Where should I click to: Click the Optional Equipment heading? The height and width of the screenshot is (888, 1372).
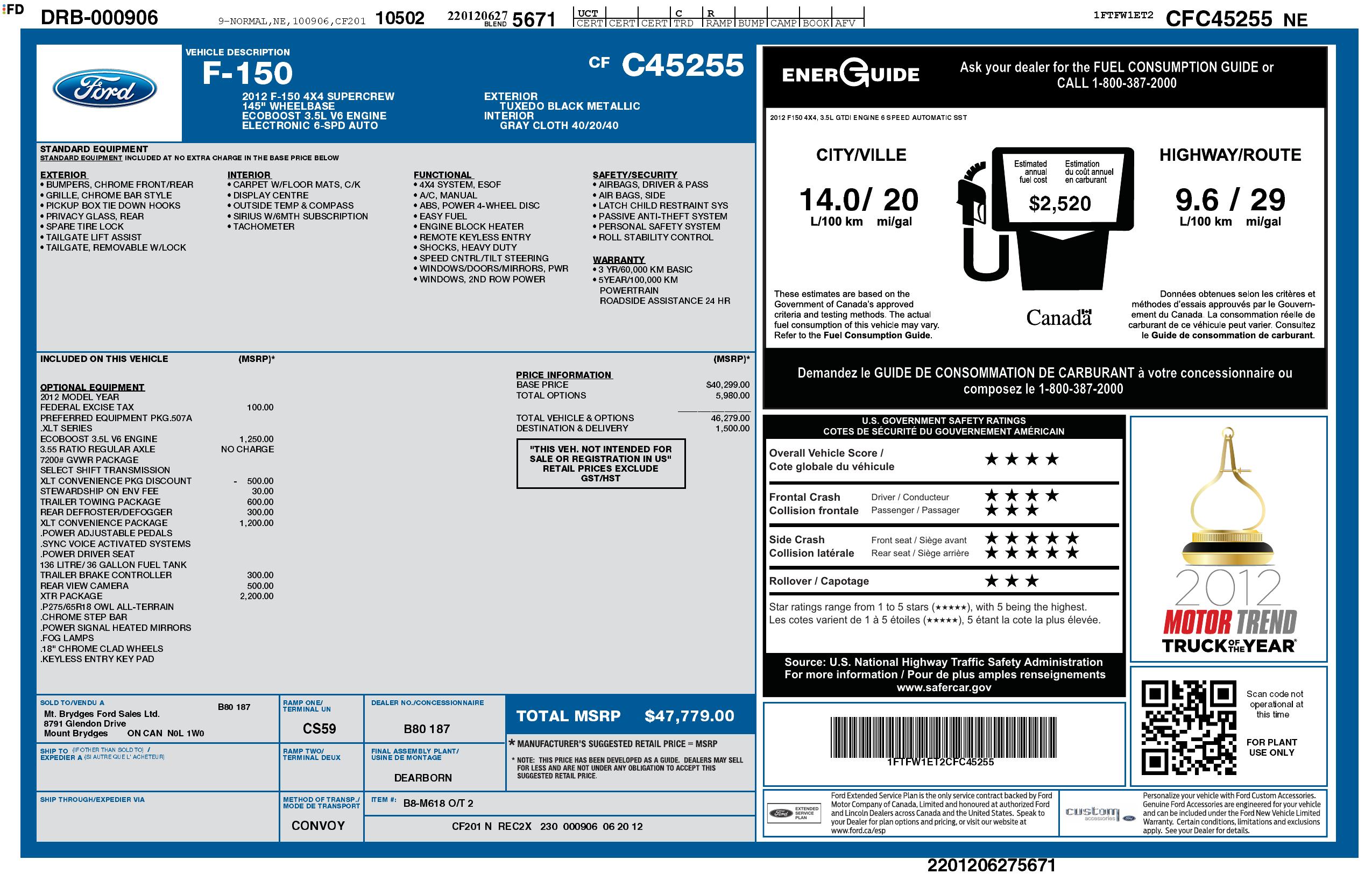92,387
